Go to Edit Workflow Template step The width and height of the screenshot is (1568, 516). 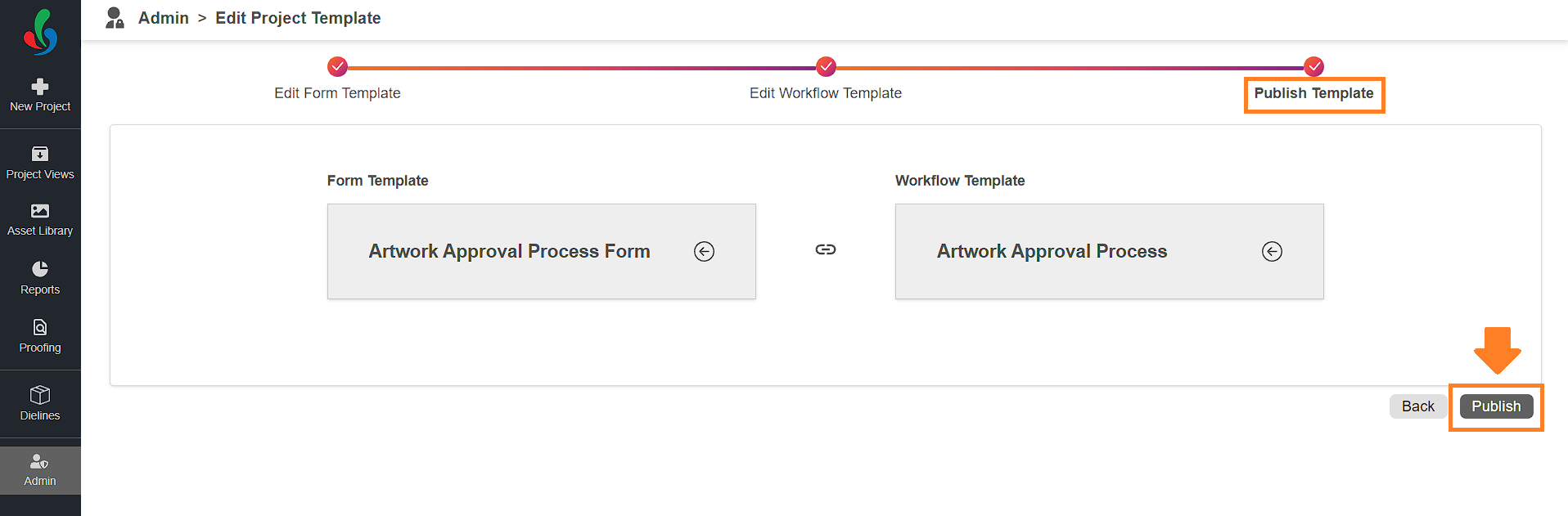point(825,93)
